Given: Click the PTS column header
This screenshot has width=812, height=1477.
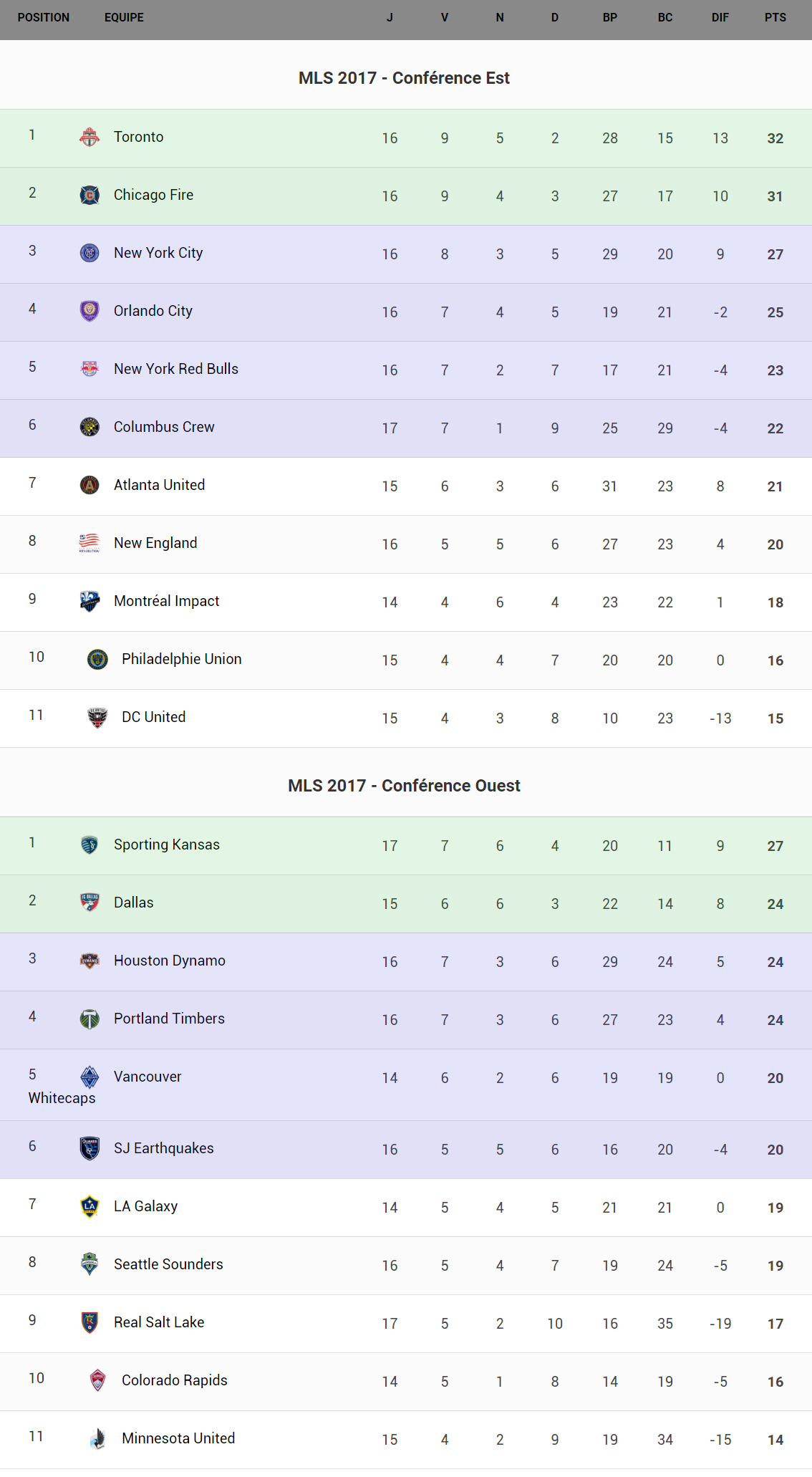Looking at the screenshot, I should click(x=775, y=17).
